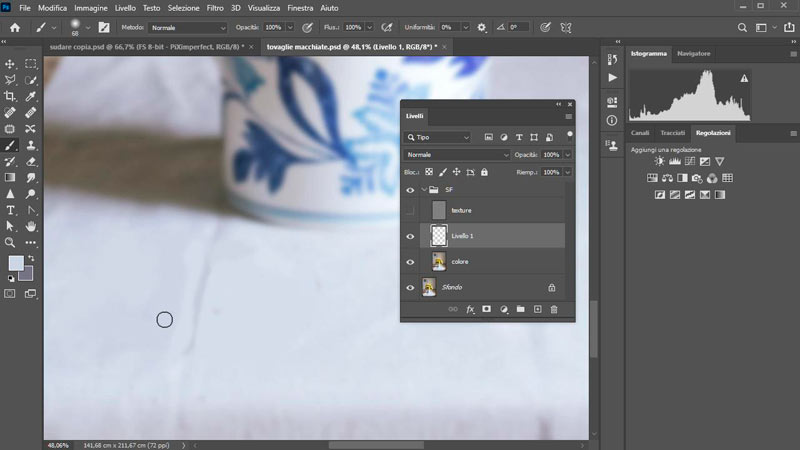
Task: Select the Livello 1 layer thumbnail
Action: 439,236
